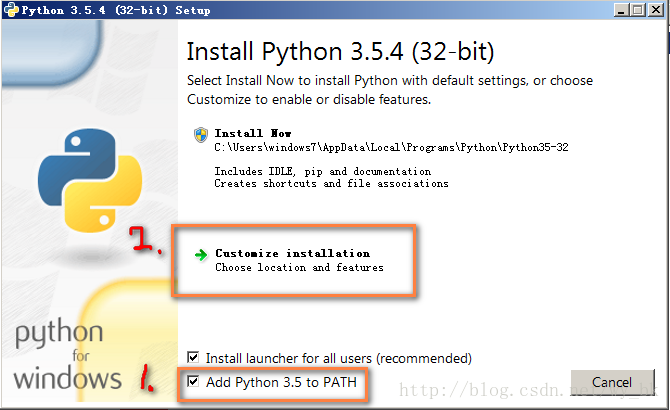Image resolution: width=670 pixels, height=410 pixels.
Task: Maximize the Python Setup window
Action: [638, 10]
